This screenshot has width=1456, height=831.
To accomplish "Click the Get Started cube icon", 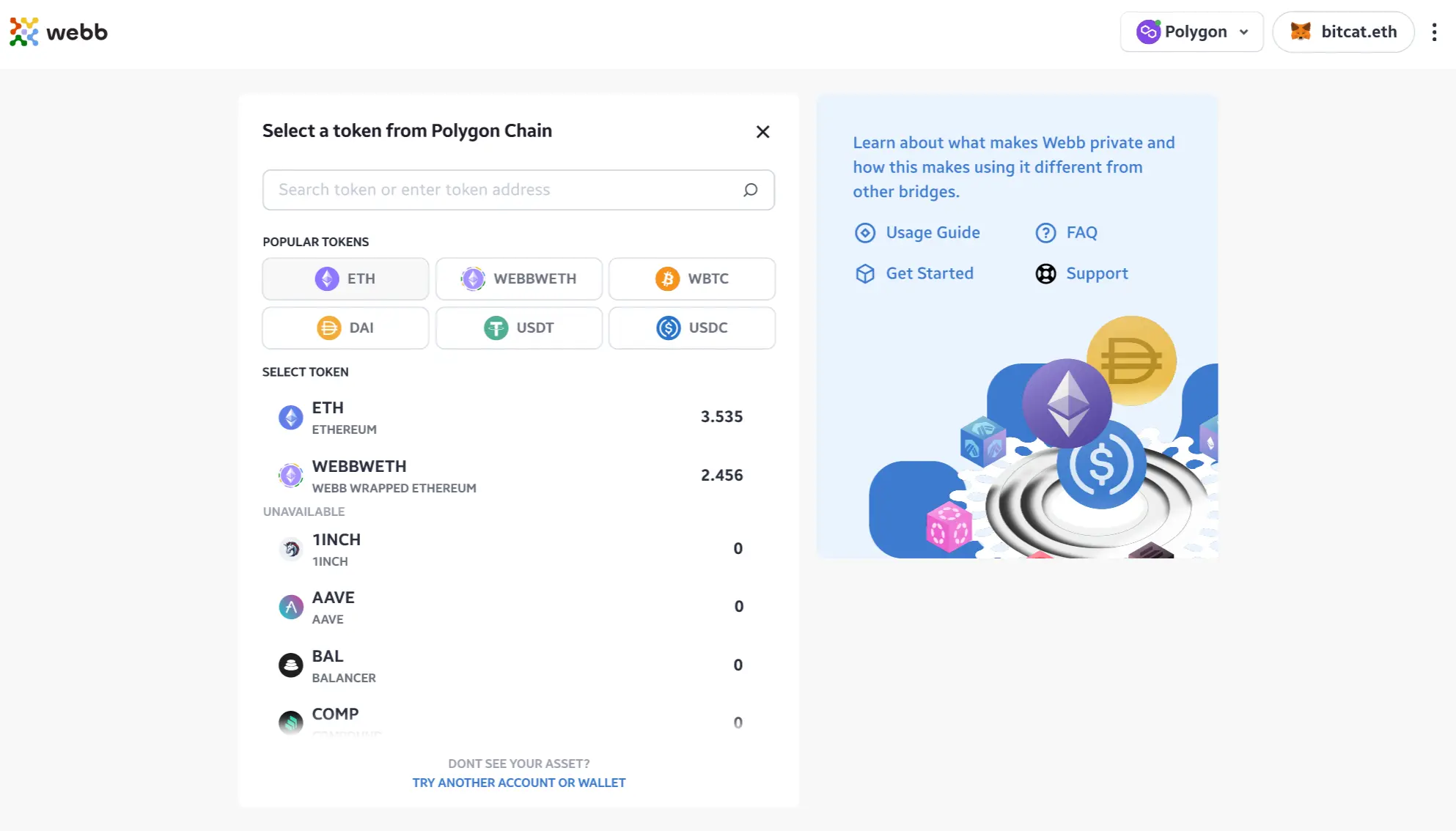I will coord(865,273).
